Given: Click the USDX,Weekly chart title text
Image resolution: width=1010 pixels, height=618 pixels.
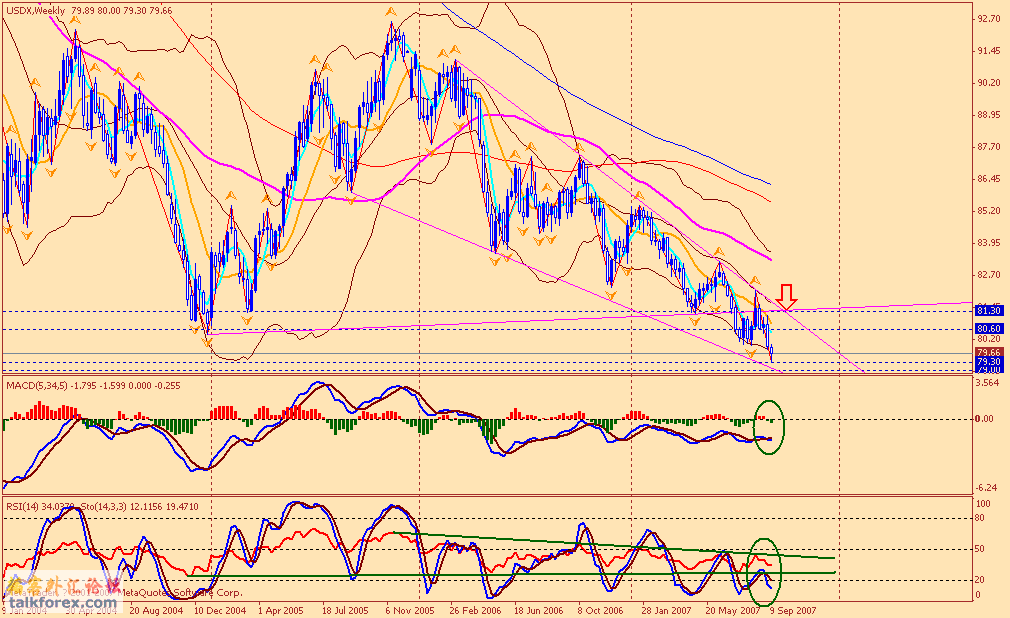Looking at the screenshot, I should click(35, 11).
